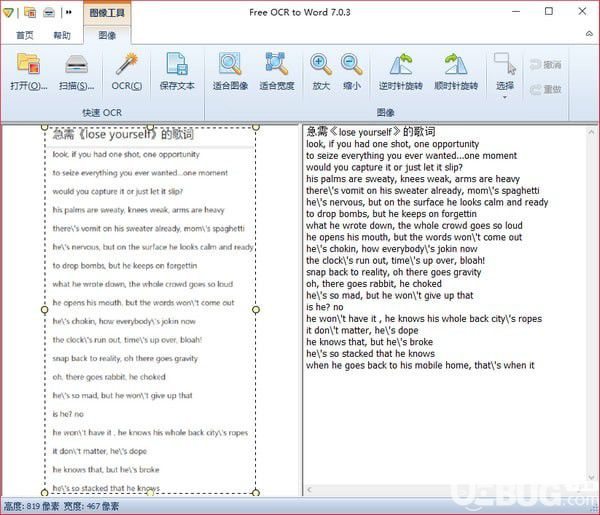The height and width of the screenshot is (515, 600).
Task: Click OCR output line 'would you capture it or just let it slip?'
Action: [384, 168]
